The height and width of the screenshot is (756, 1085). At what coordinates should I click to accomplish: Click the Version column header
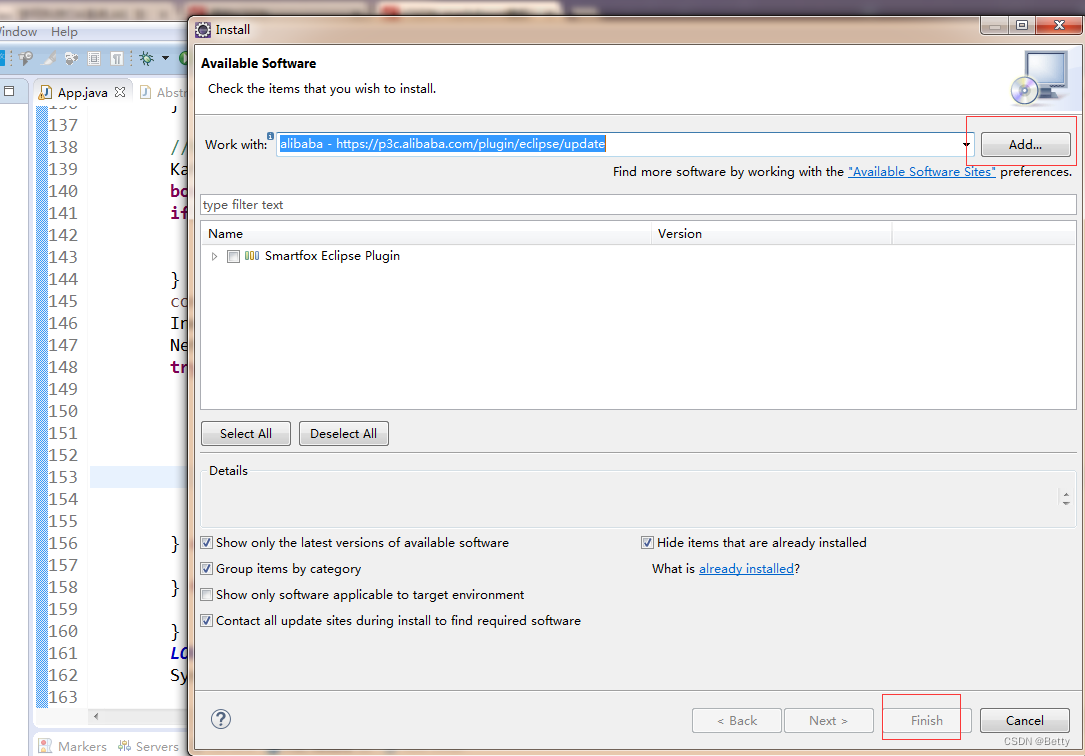pos(772,234)
